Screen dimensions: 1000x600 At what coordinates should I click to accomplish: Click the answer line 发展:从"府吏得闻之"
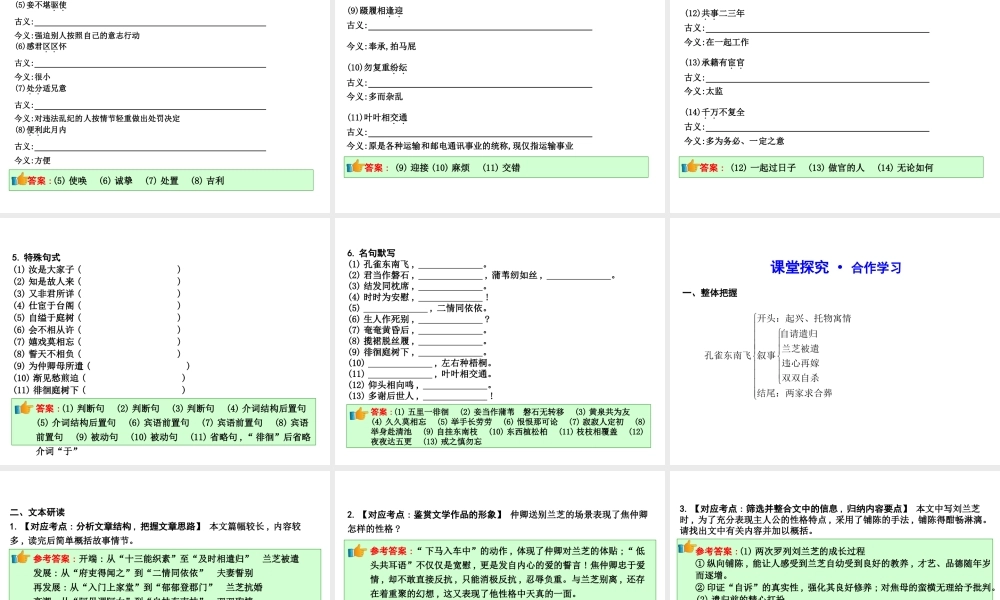[143, 573]
